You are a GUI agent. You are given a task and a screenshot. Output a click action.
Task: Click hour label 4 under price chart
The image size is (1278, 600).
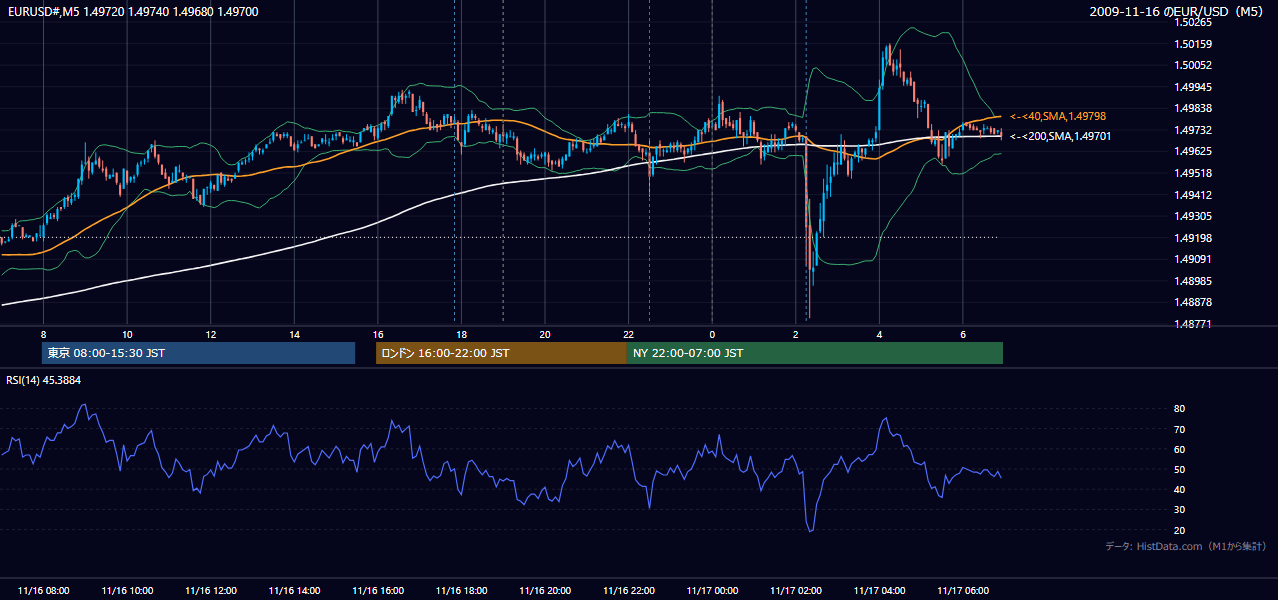coord(879,334)
